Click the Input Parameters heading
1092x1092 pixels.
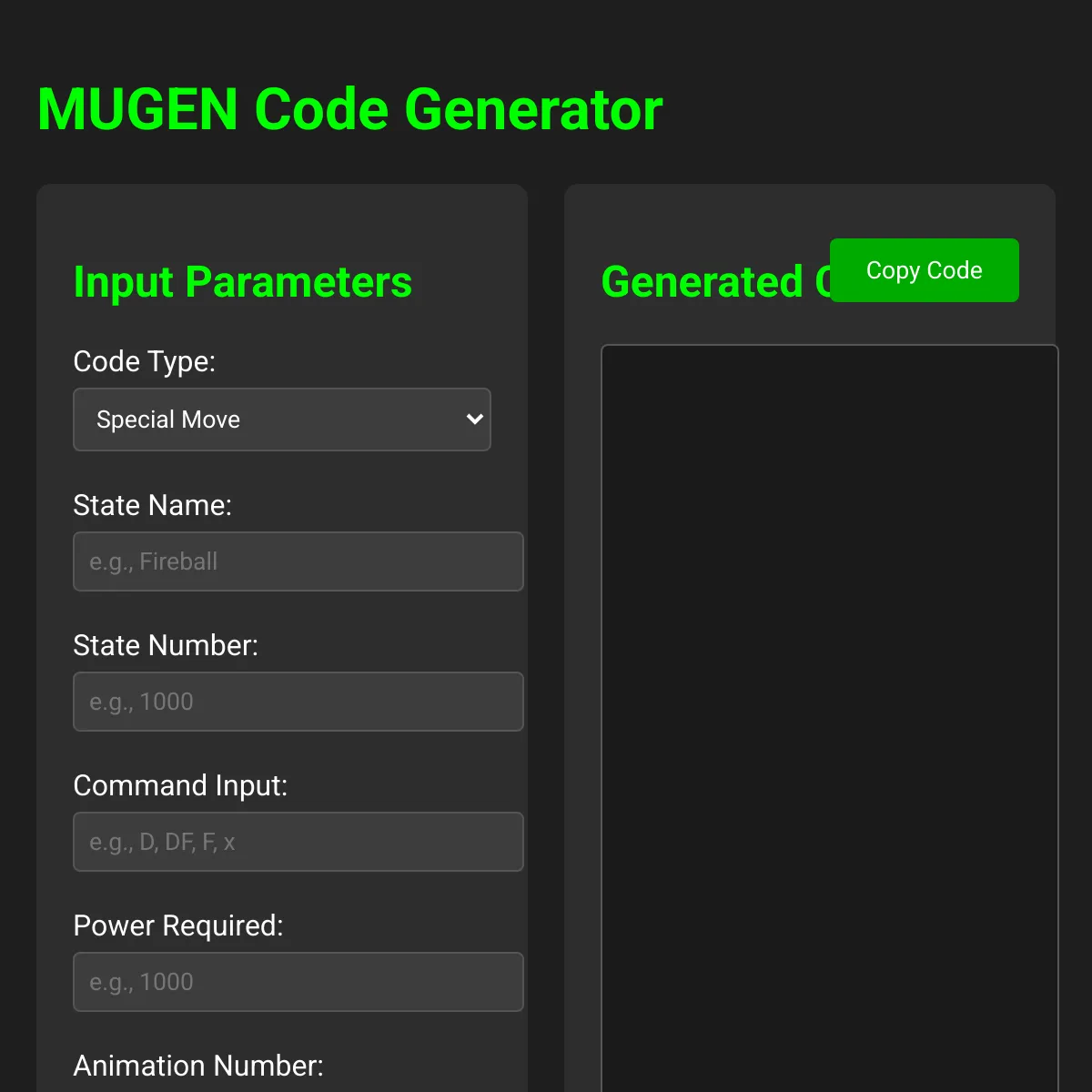pyautogui.click(x=243, y=282)
